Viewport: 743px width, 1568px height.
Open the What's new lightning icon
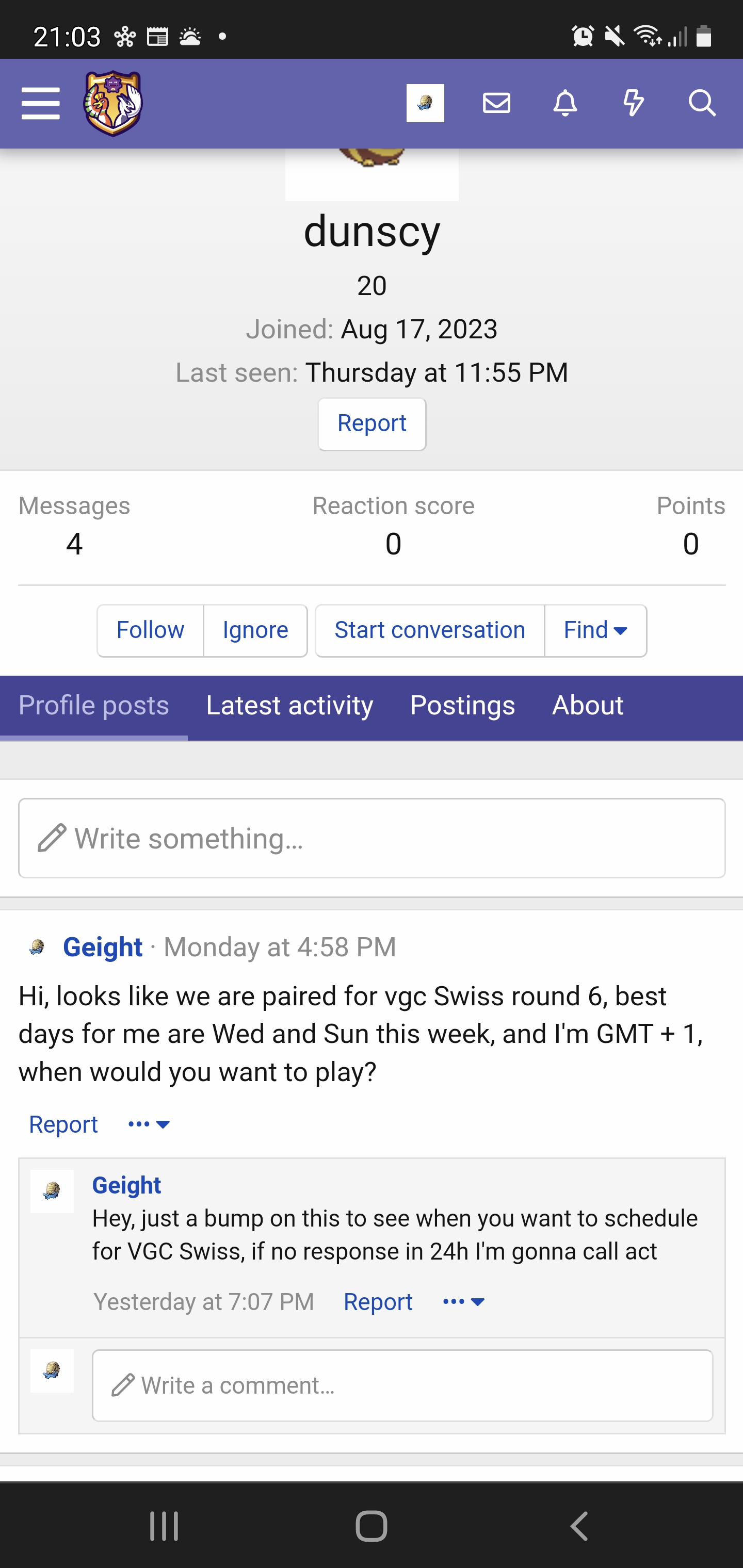point(634,104)
